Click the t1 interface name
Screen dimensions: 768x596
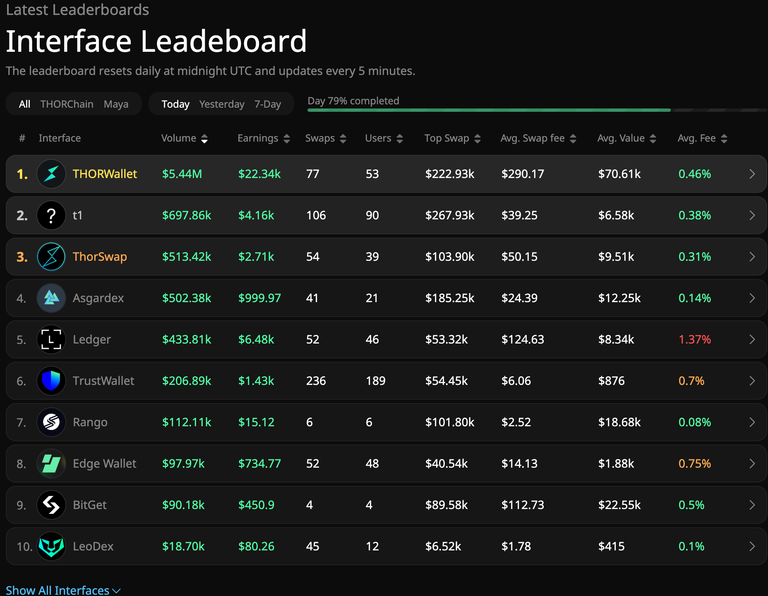click(x=77, y=215)
